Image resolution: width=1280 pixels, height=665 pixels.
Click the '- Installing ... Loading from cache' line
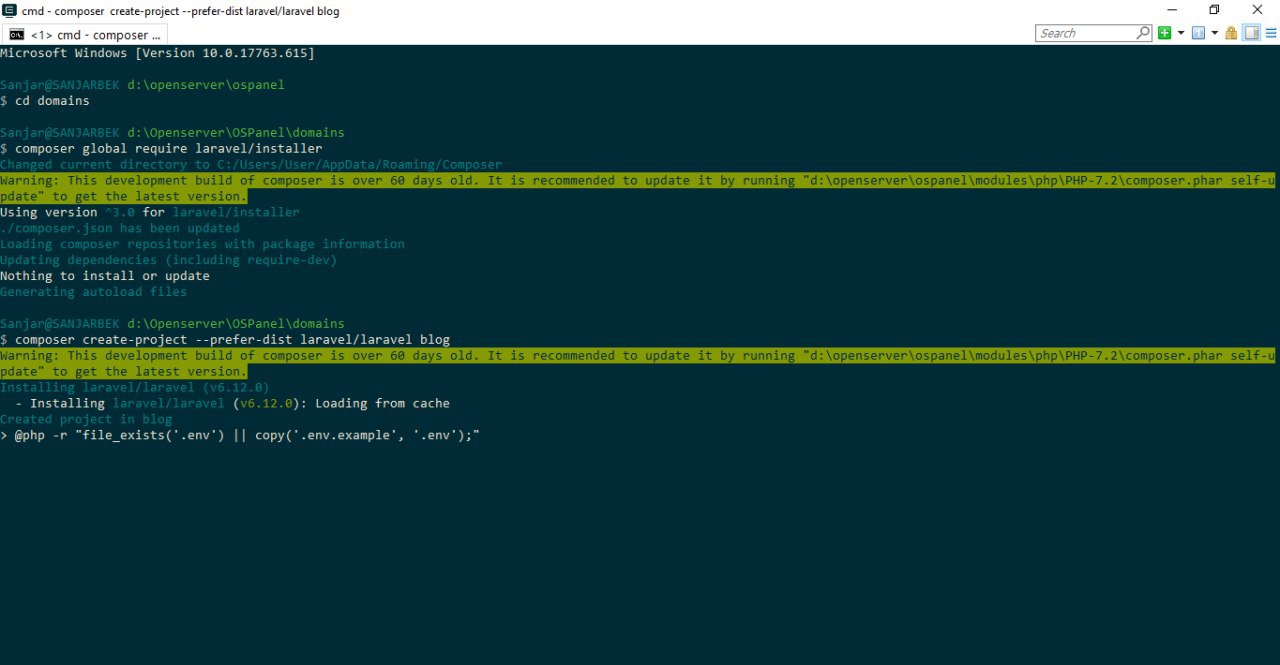232,403
